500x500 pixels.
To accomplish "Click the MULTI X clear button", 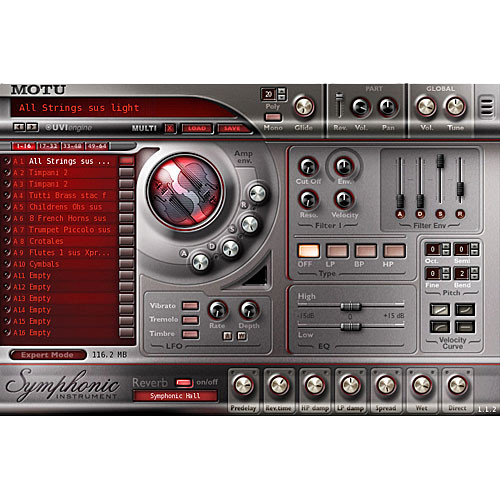I will point(170,128).
